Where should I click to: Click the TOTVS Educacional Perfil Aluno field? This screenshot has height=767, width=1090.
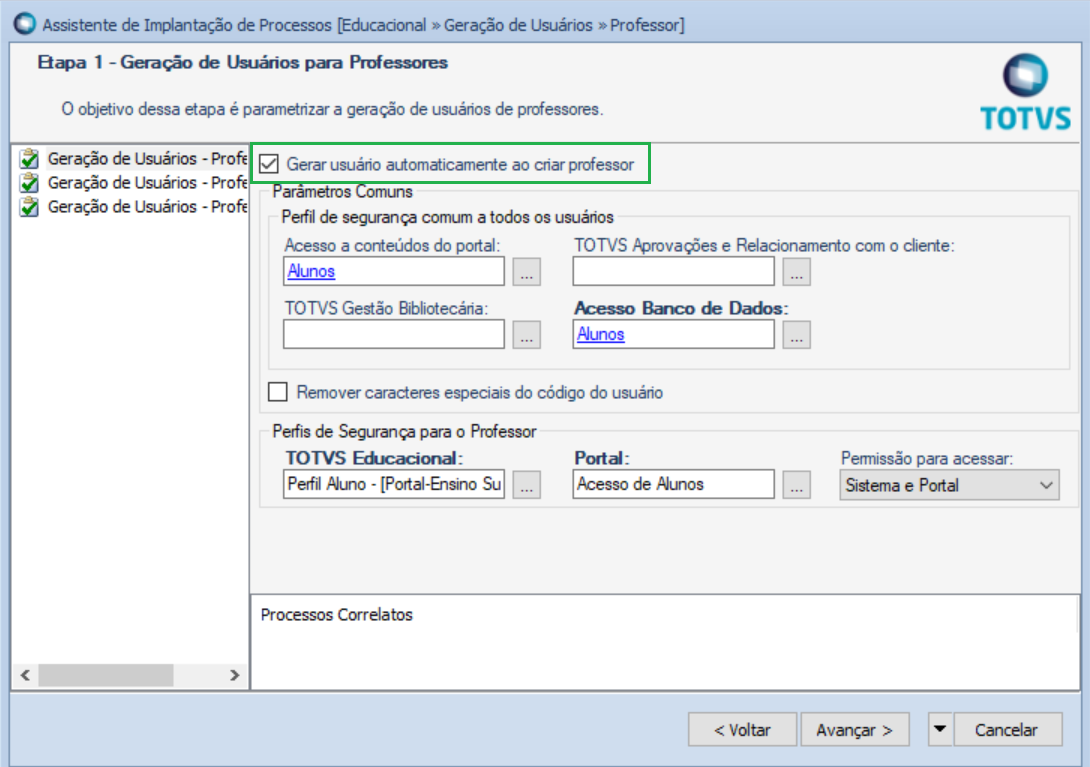pyautogui.click(x=393, y=485)
